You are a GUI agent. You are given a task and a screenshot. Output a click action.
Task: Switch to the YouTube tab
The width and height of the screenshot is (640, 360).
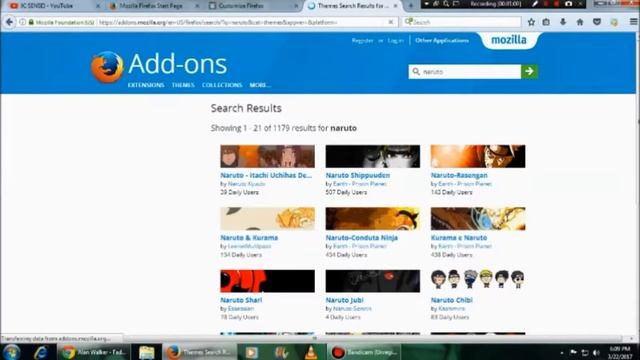point(51,6)
